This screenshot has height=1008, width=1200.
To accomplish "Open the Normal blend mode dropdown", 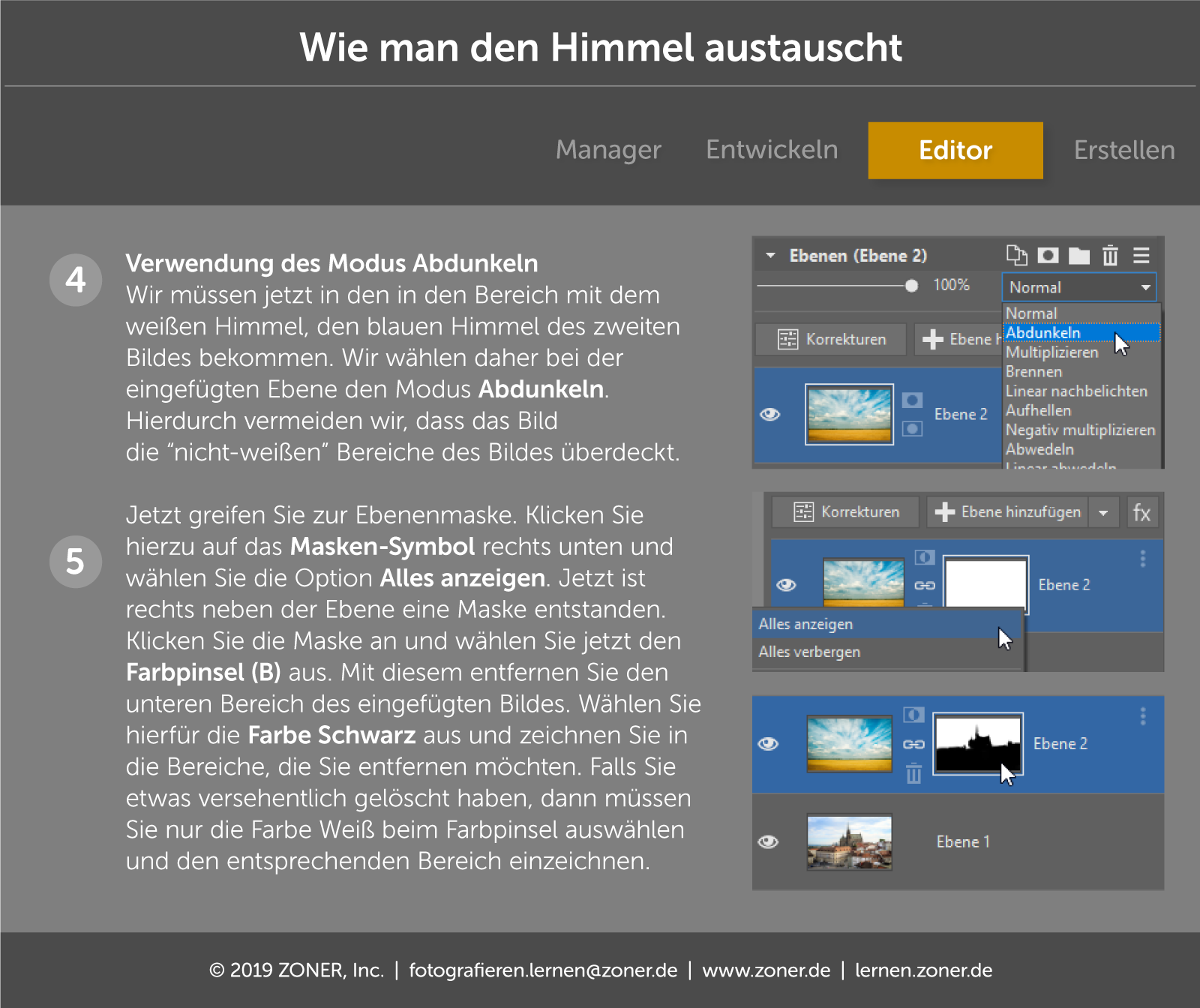I will pos(1078,286).
